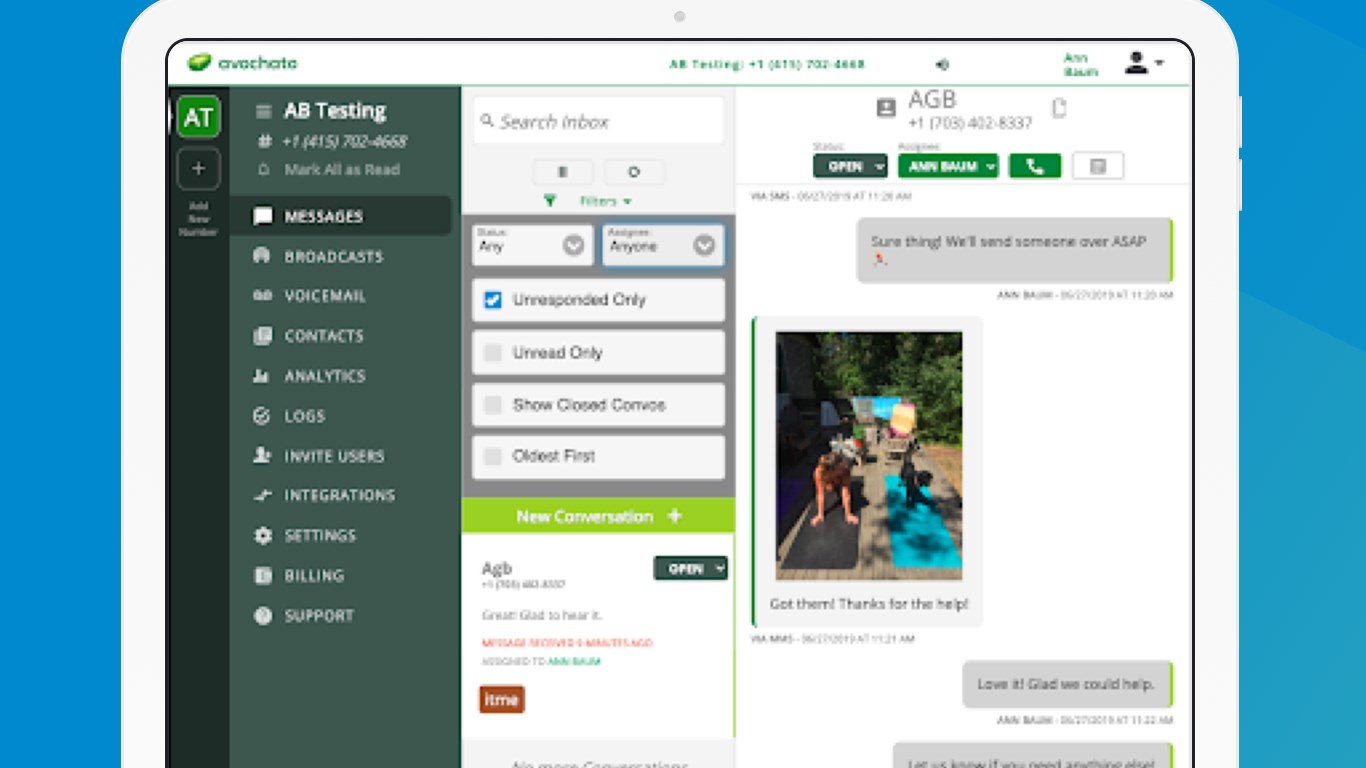Screen dimensions: 1366x768
Task: Click the assigned to Ann Baum link
Action: 574,662
